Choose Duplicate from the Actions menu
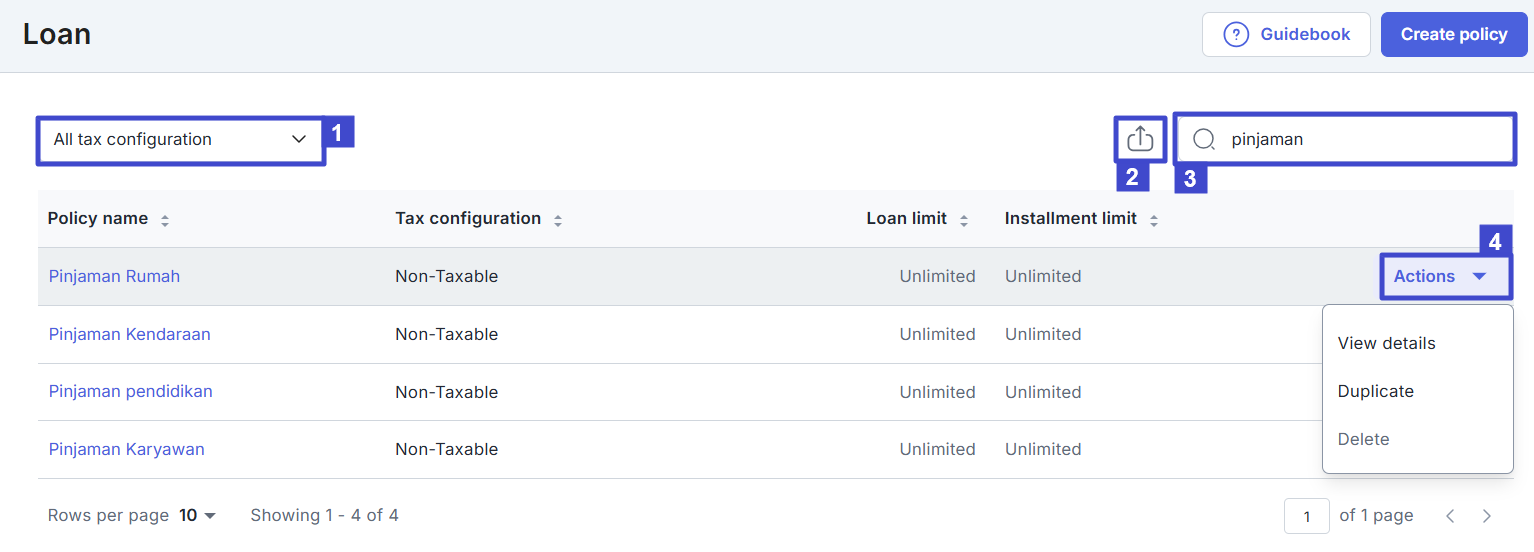The height and width of the screenshot is (552, 1534). tap(1375, 391)
